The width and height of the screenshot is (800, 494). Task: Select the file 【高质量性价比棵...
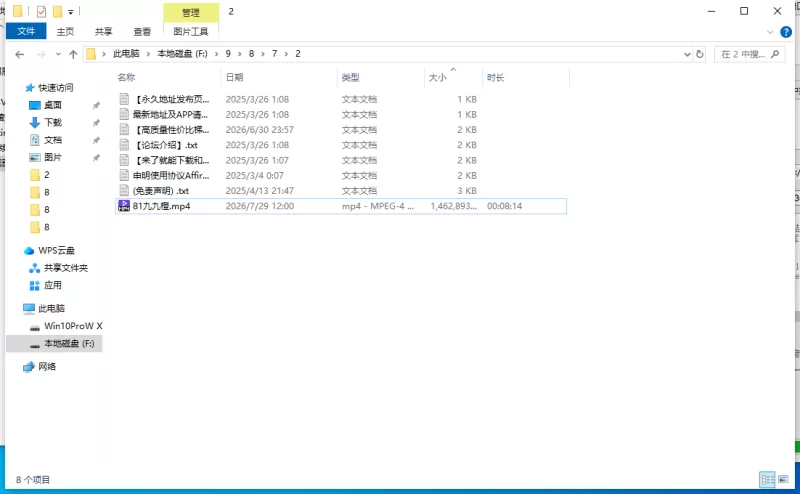(x=171, y=130)
